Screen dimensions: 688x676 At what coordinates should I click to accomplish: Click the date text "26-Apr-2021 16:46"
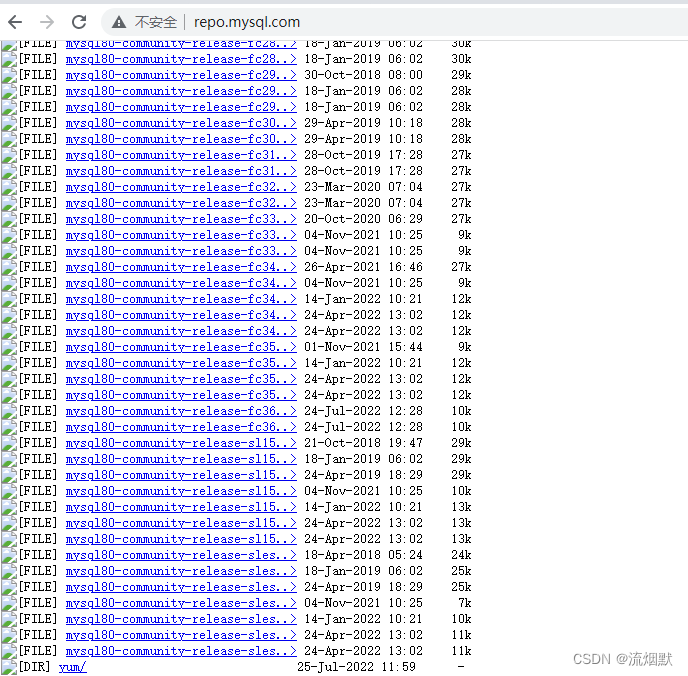[363, 267]
